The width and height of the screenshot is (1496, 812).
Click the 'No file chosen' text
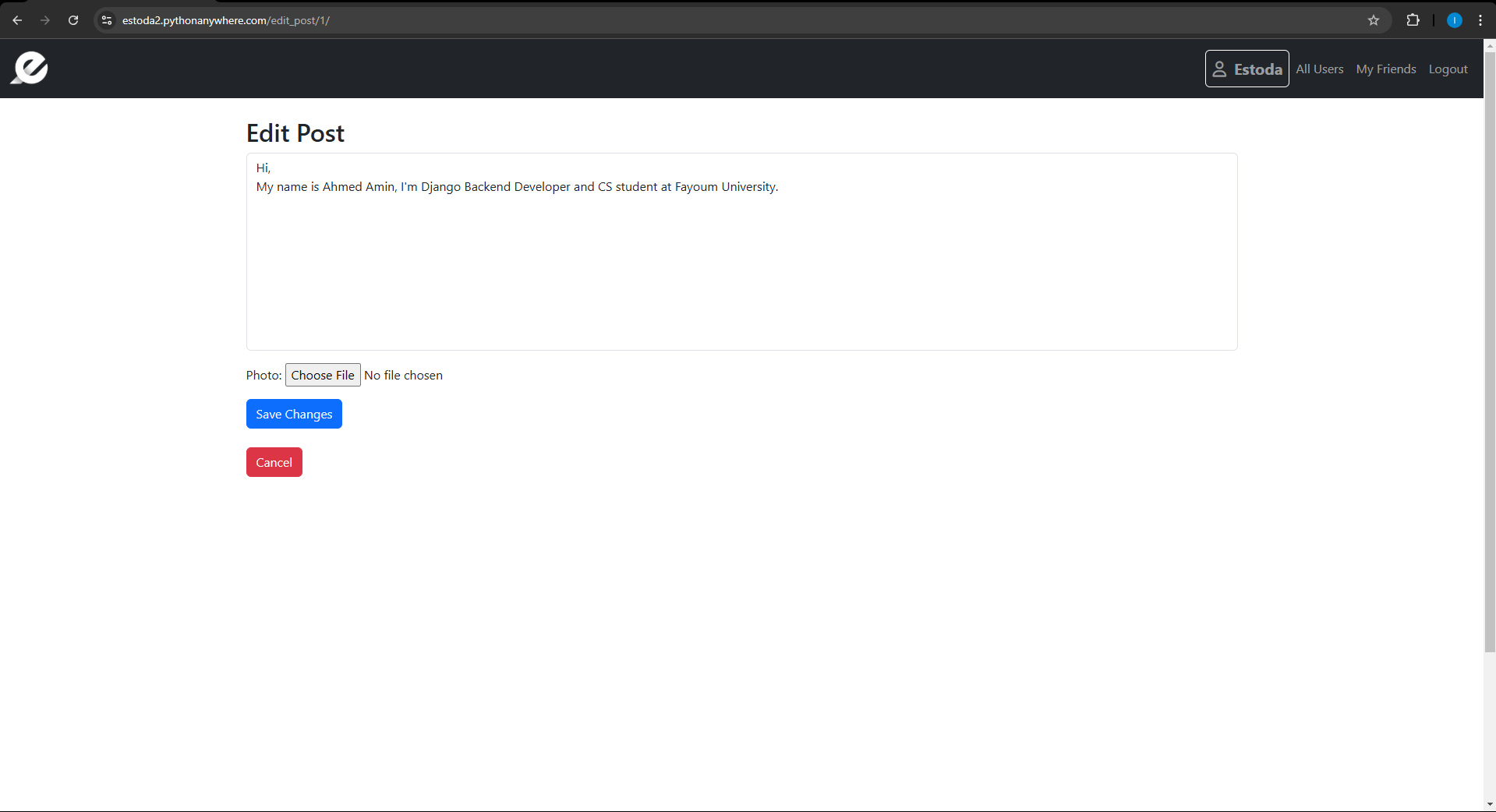403,375
